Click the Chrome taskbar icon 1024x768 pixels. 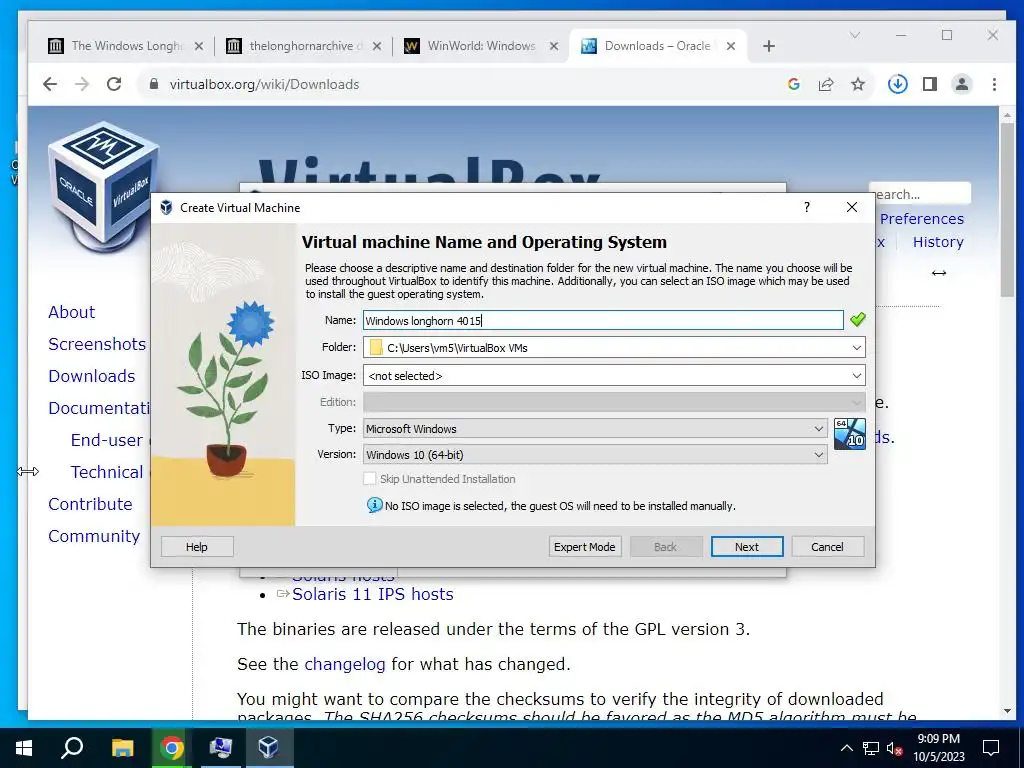click(x=172, y=748)
